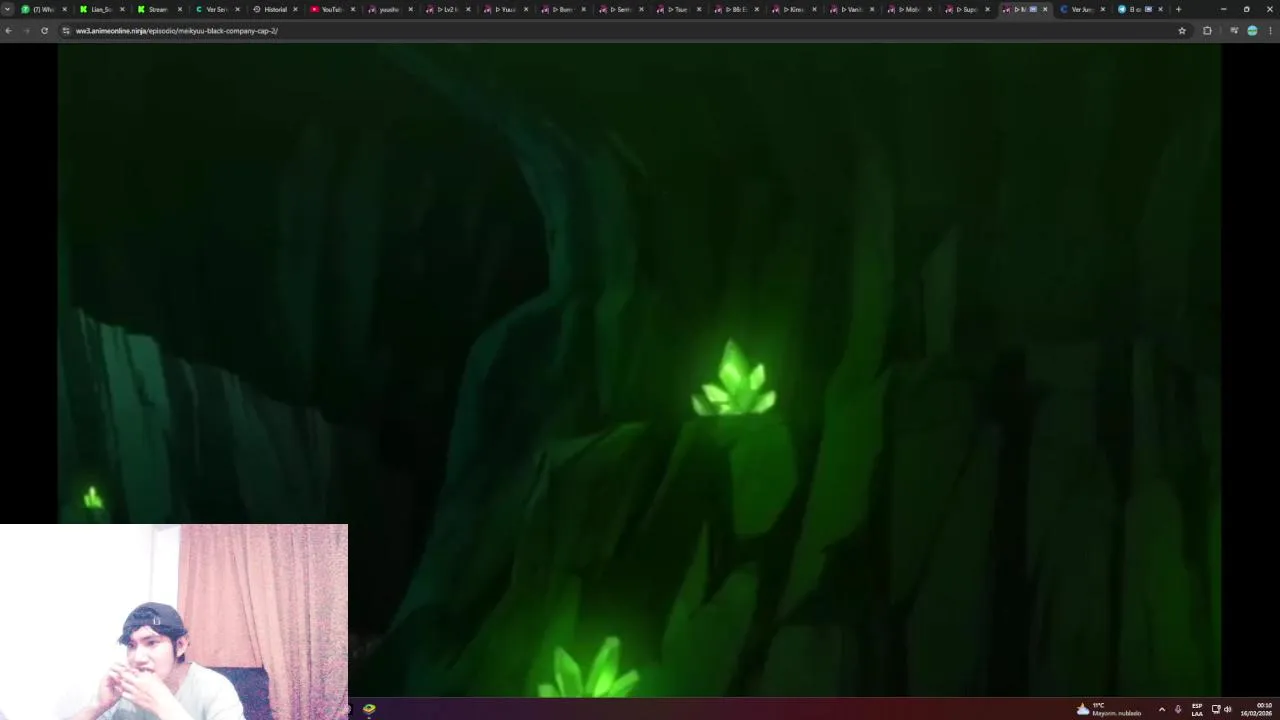Viewport: 1280px width, 720px height.
Task: Click the microphone tray icon
Action: pyautogui.click(x=1178, y=709)
